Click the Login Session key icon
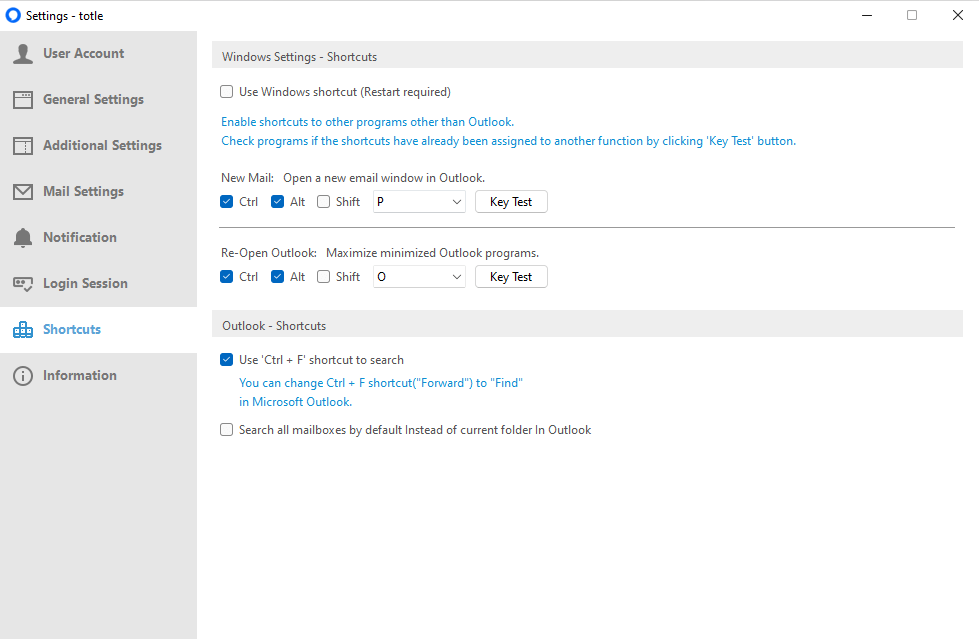The width and height of the screenshot is (979, 639). coord(23,284)
